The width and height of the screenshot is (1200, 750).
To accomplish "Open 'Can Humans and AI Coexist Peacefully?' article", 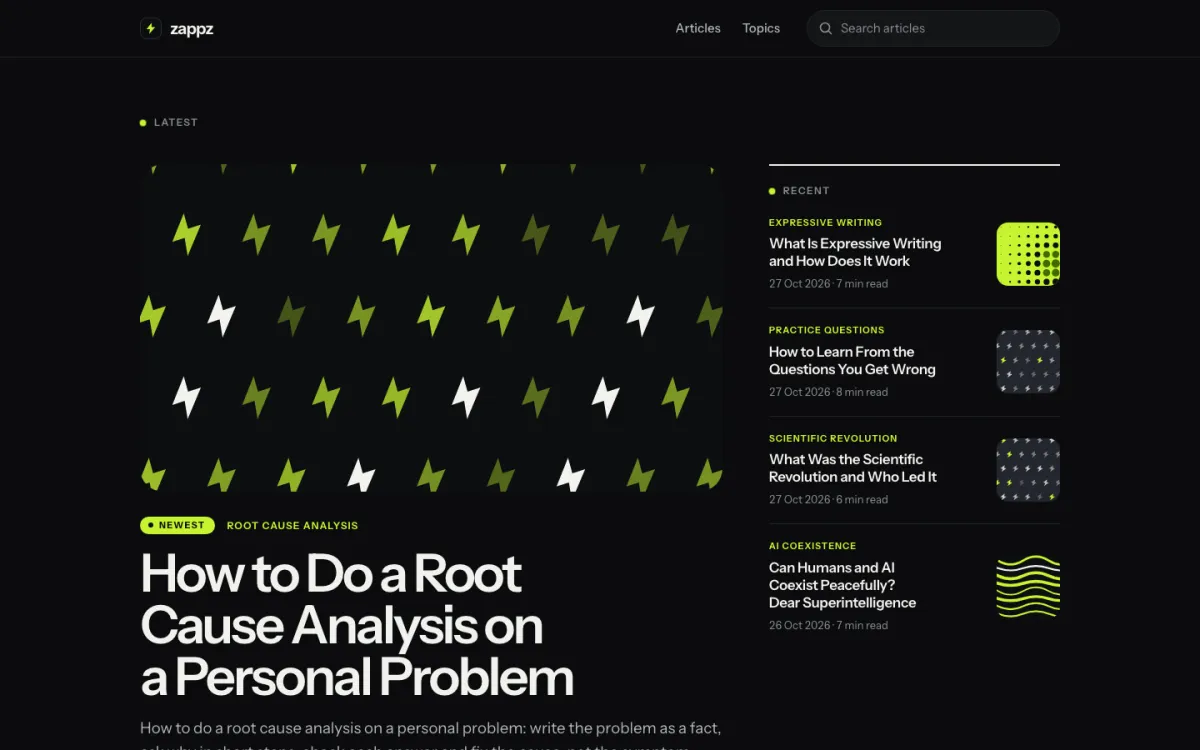I will click(842, 585).
